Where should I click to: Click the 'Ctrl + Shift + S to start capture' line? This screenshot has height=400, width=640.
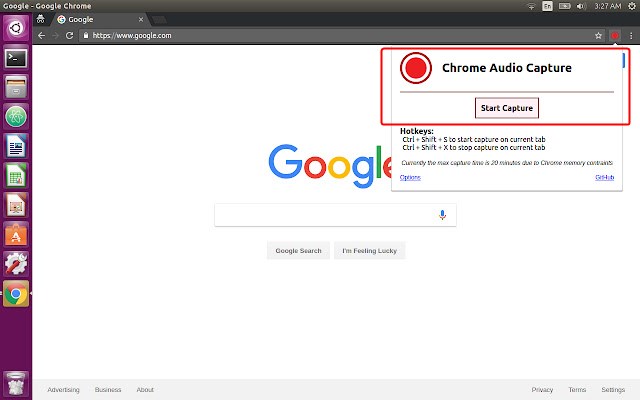473,140
